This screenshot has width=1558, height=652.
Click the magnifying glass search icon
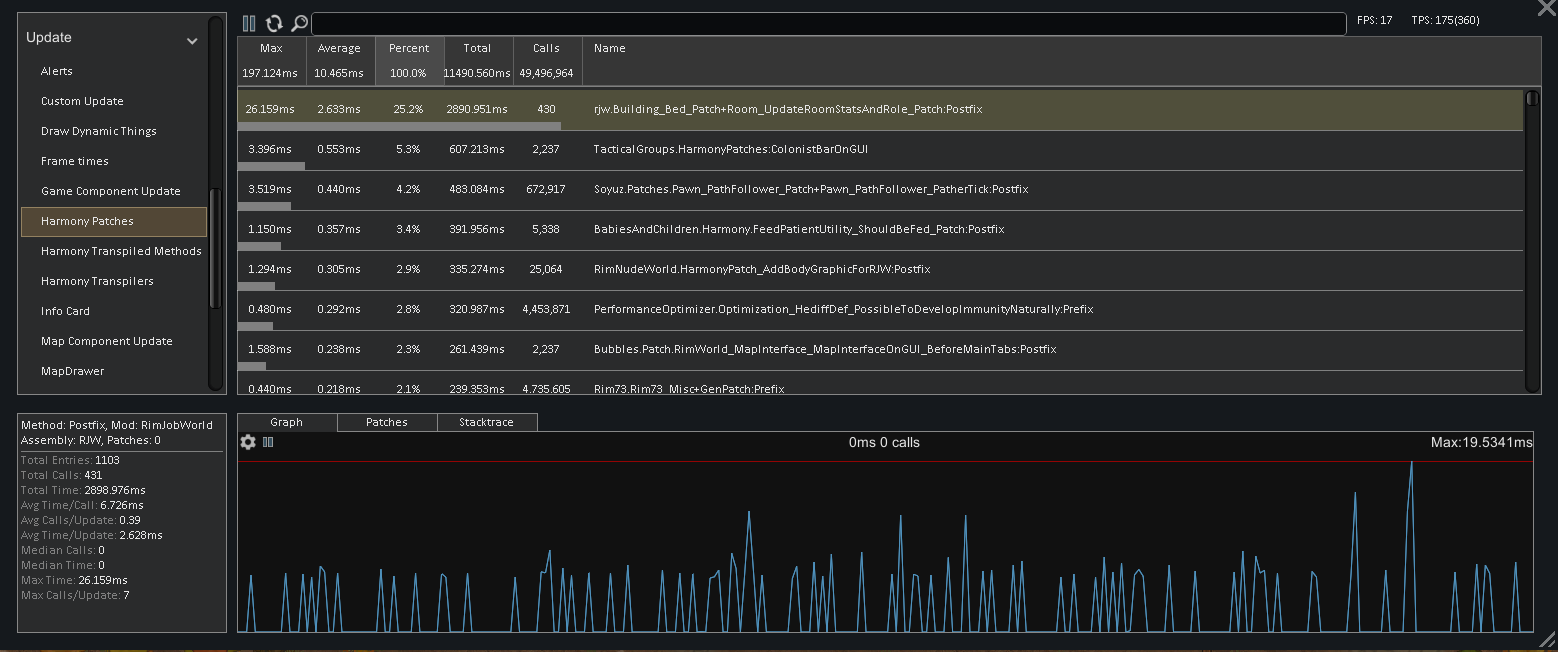tap(298, 23)
